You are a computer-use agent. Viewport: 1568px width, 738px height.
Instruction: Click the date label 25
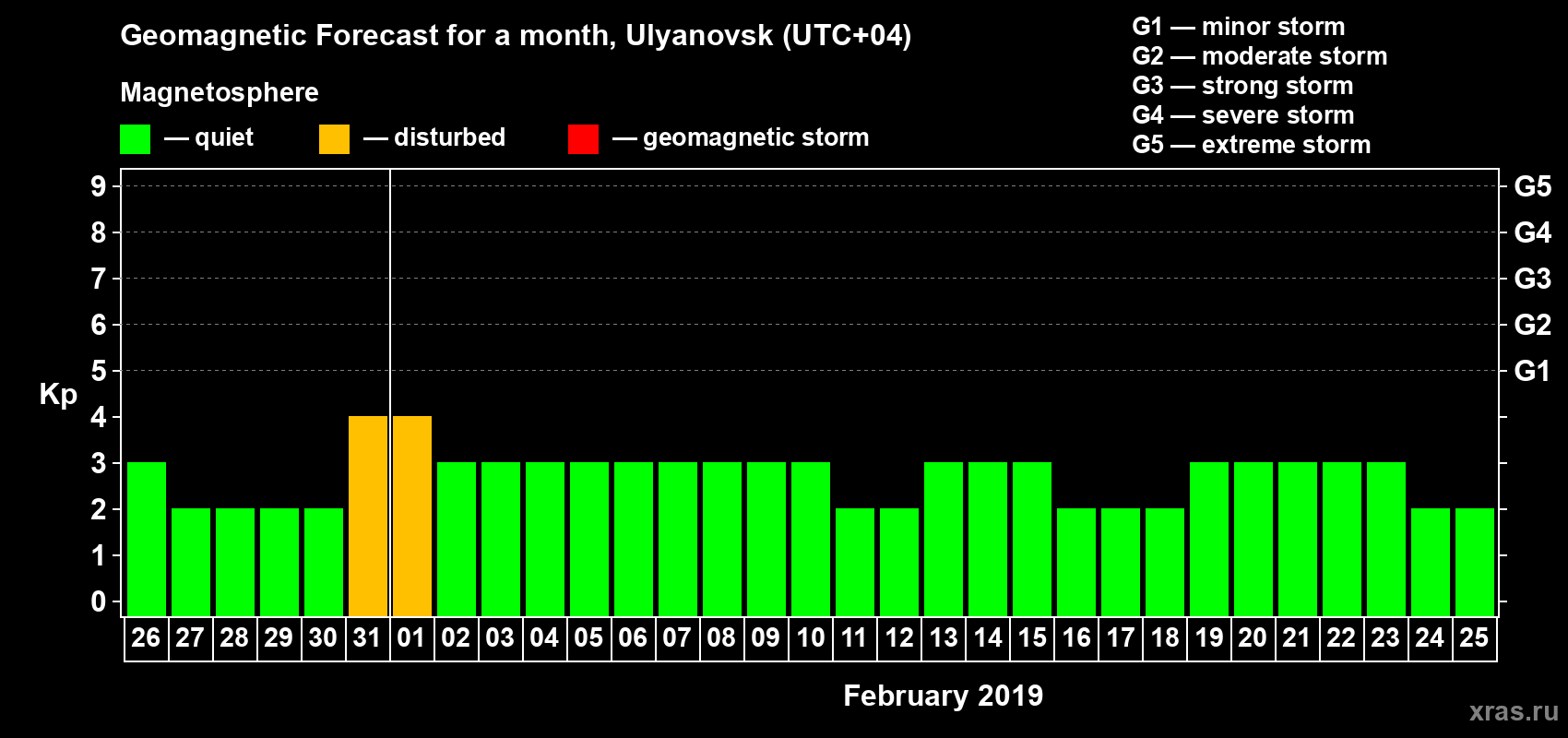coord(1474,637)
